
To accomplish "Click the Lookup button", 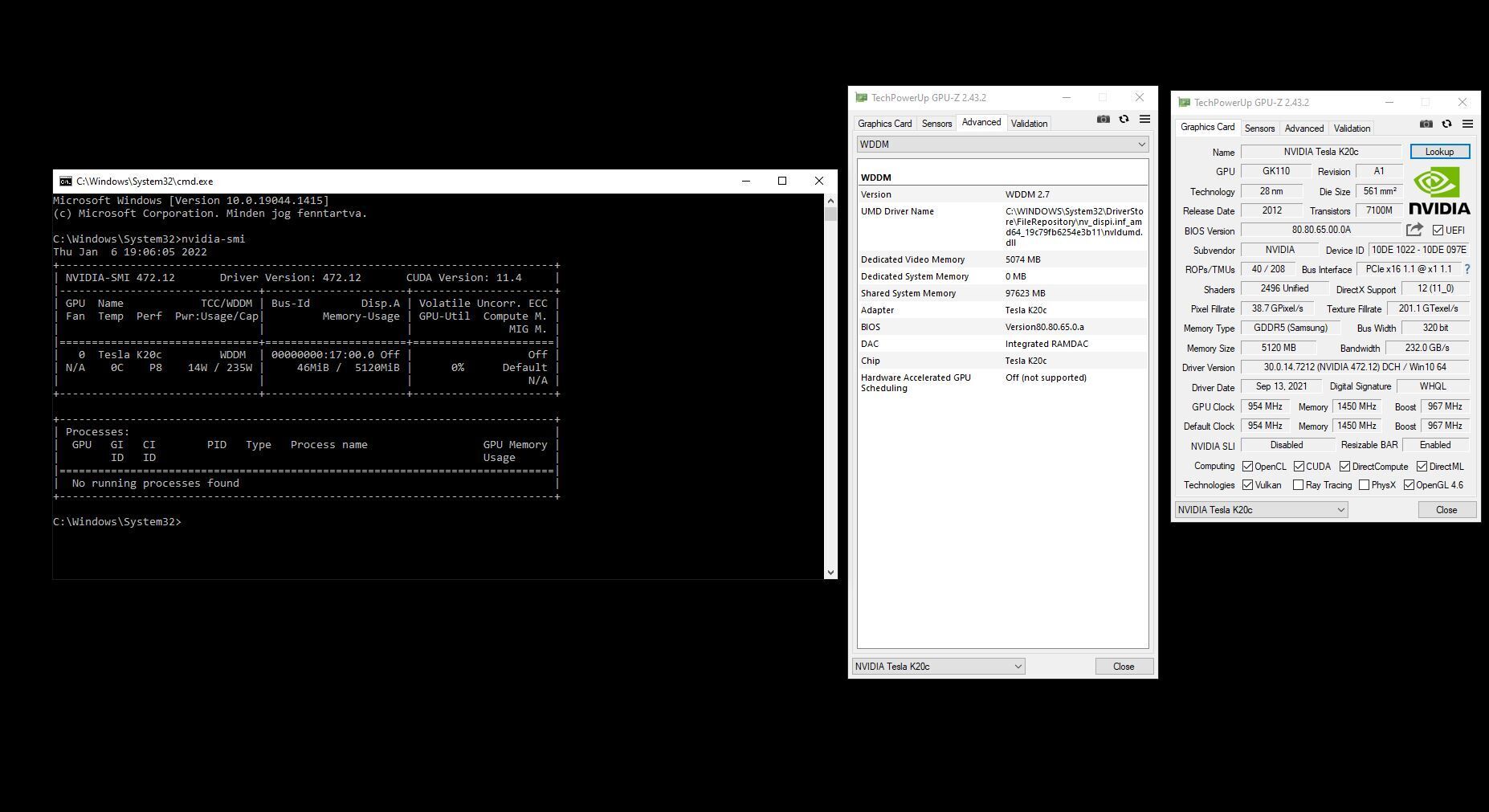I will (1439, 152).
